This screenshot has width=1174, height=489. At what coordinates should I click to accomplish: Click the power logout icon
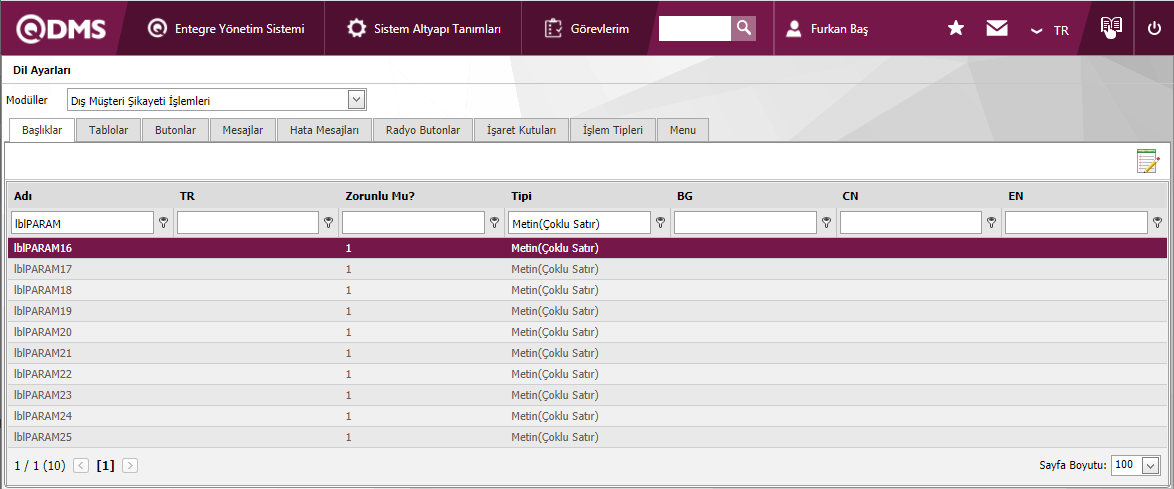pyautogui.click(x=1154, y=29)
